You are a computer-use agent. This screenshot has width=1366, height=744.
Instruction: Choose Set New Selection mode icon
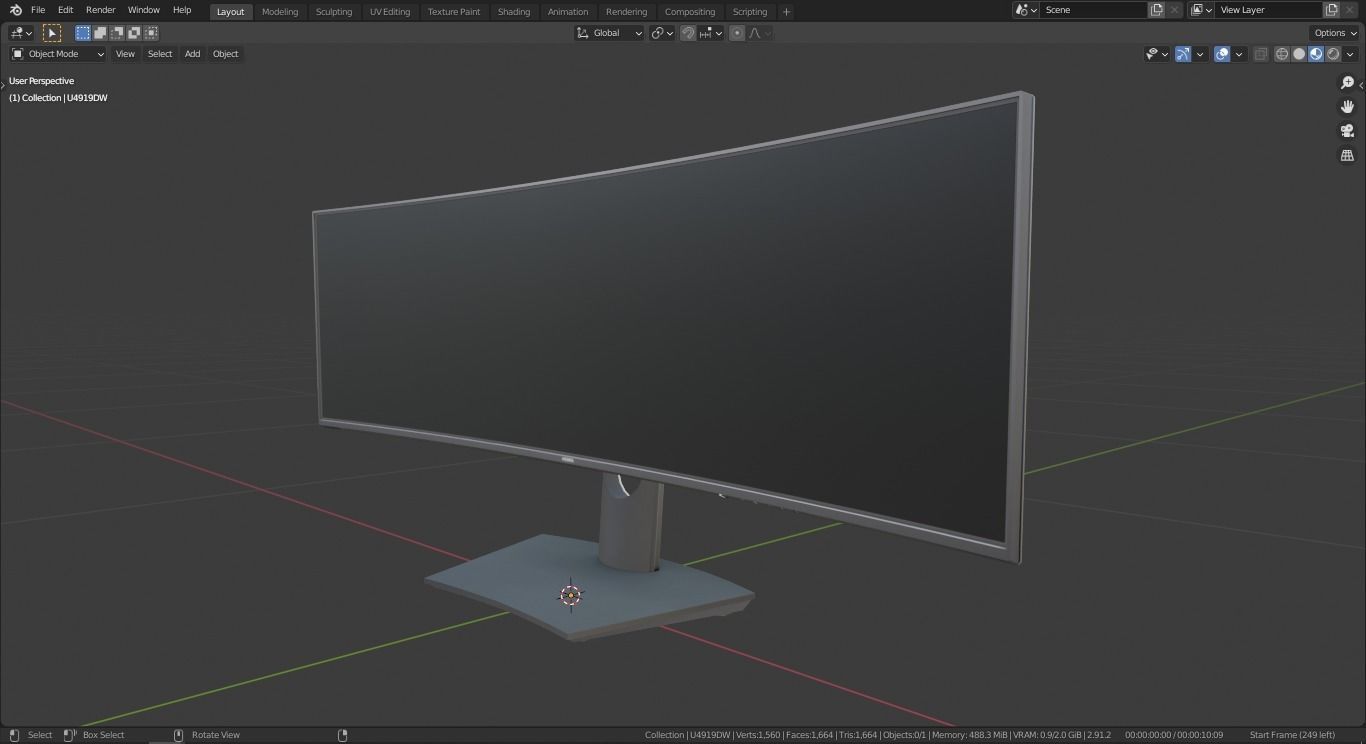click(83, 33)
